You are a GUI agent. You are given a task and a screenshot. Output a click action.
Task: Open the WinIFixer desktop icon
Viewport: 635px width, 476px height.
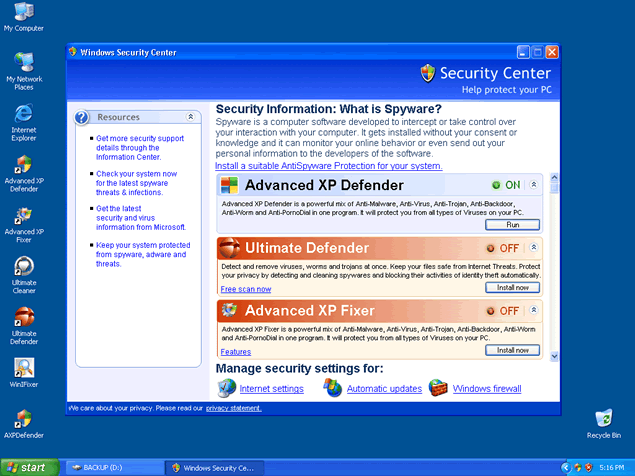click(x=23, y=367)
